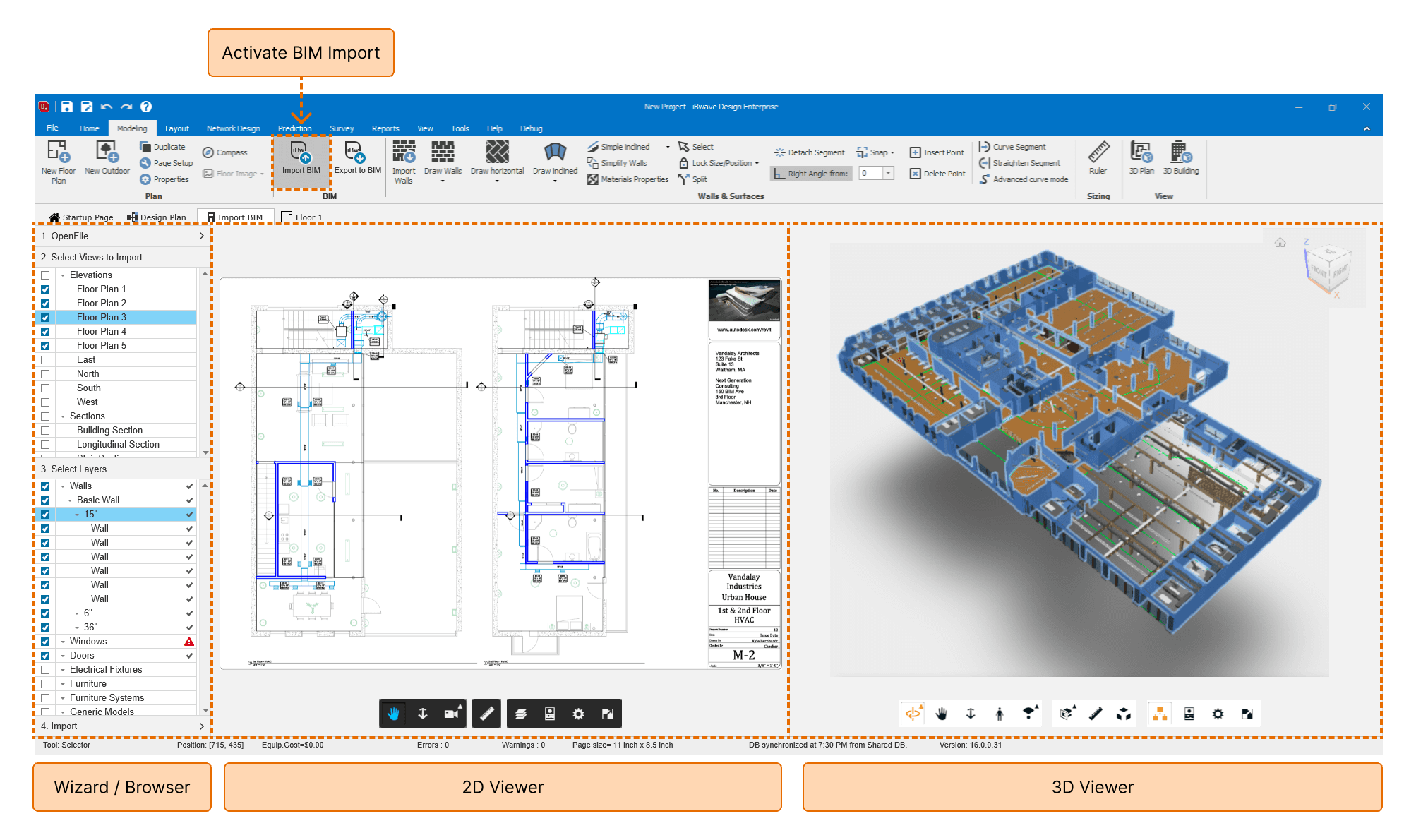This screenshot has width=1416, height=840.
Task: Collapse the Basic Wall layer group
Action: pos(69,500)
